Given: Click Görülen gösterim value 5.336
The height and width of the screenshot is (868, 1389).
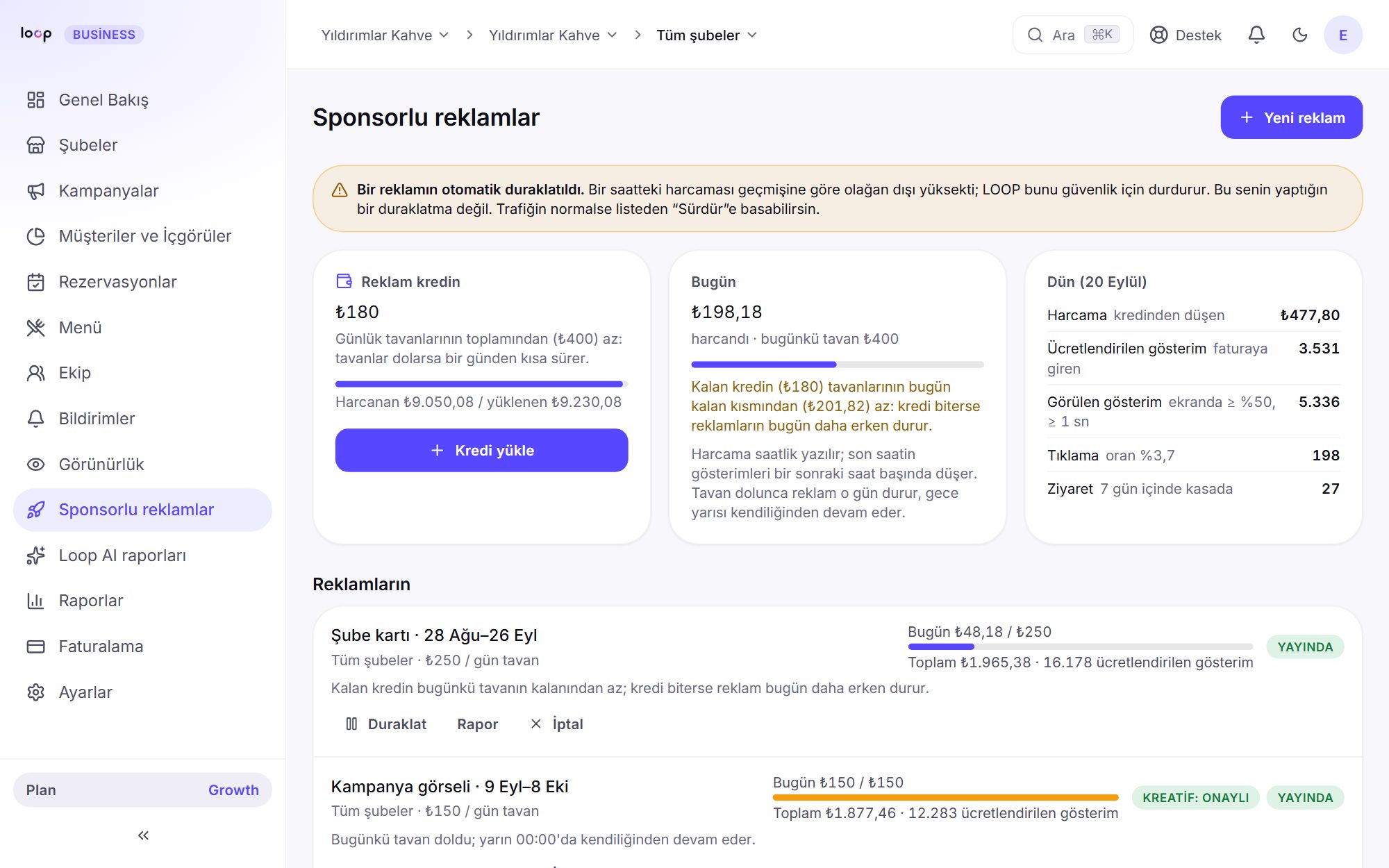Looking at the screenshot, I should coord(1319,402).
